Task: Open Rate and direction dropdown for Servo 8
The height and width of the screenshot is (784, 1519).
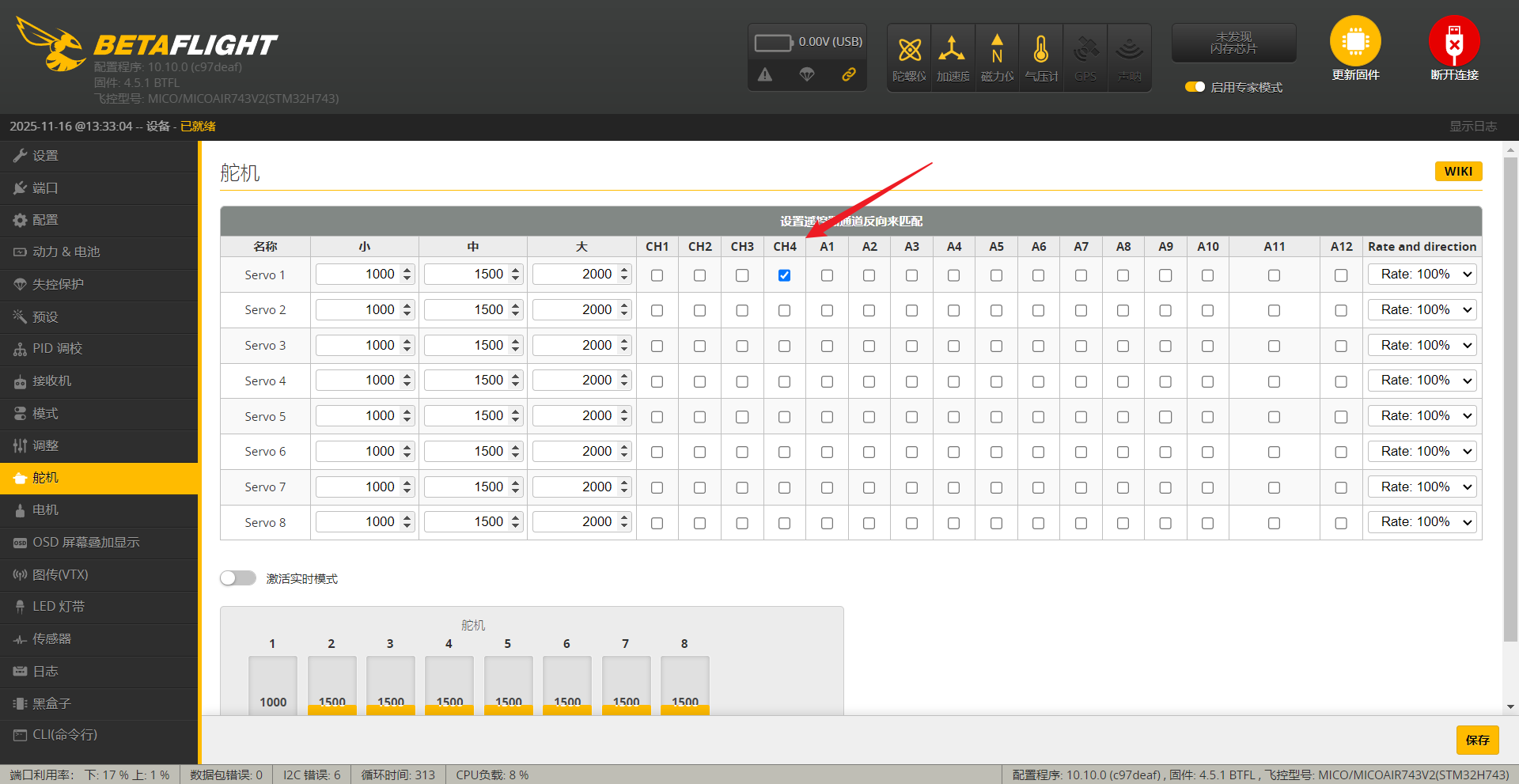Action: [x=1422, y=522]
